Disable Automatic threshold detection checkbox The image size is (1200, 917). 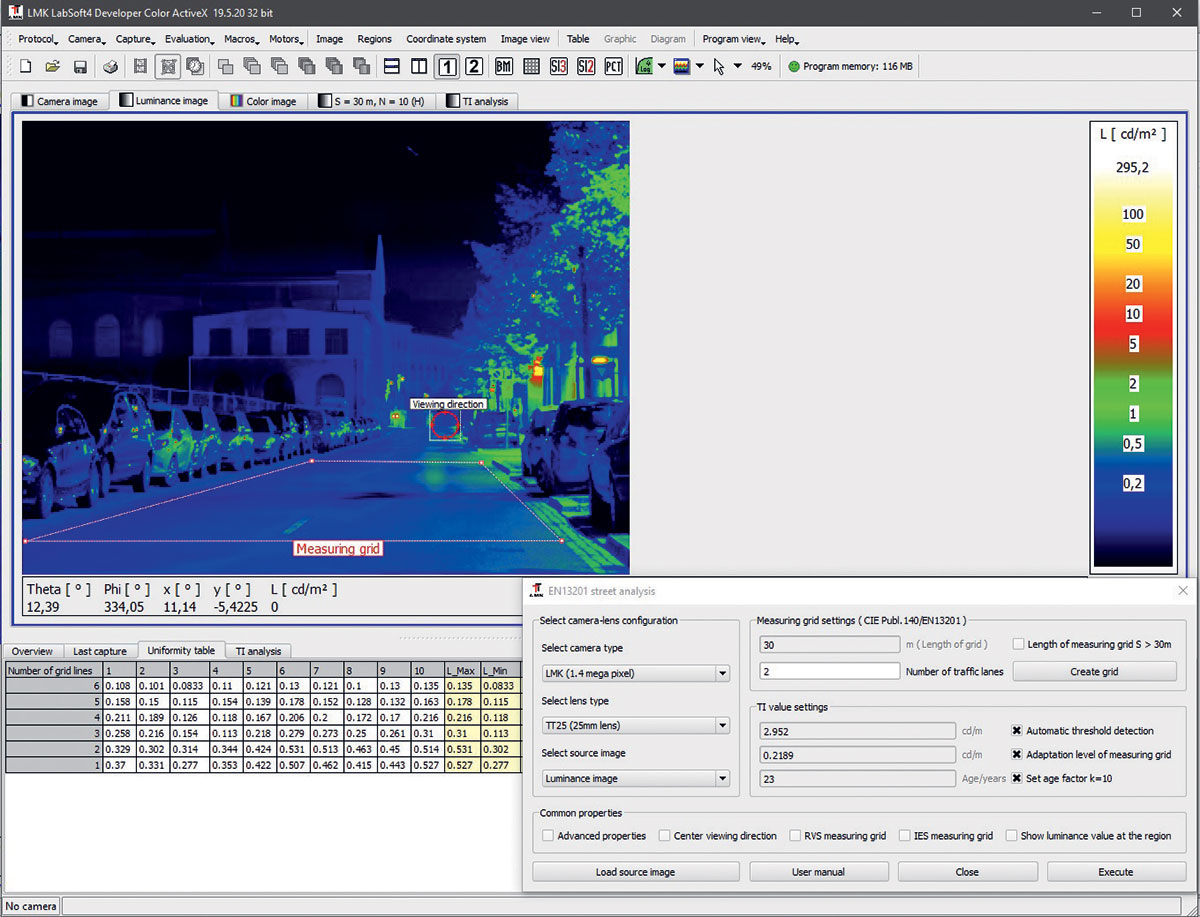(x=1017, y=731)
